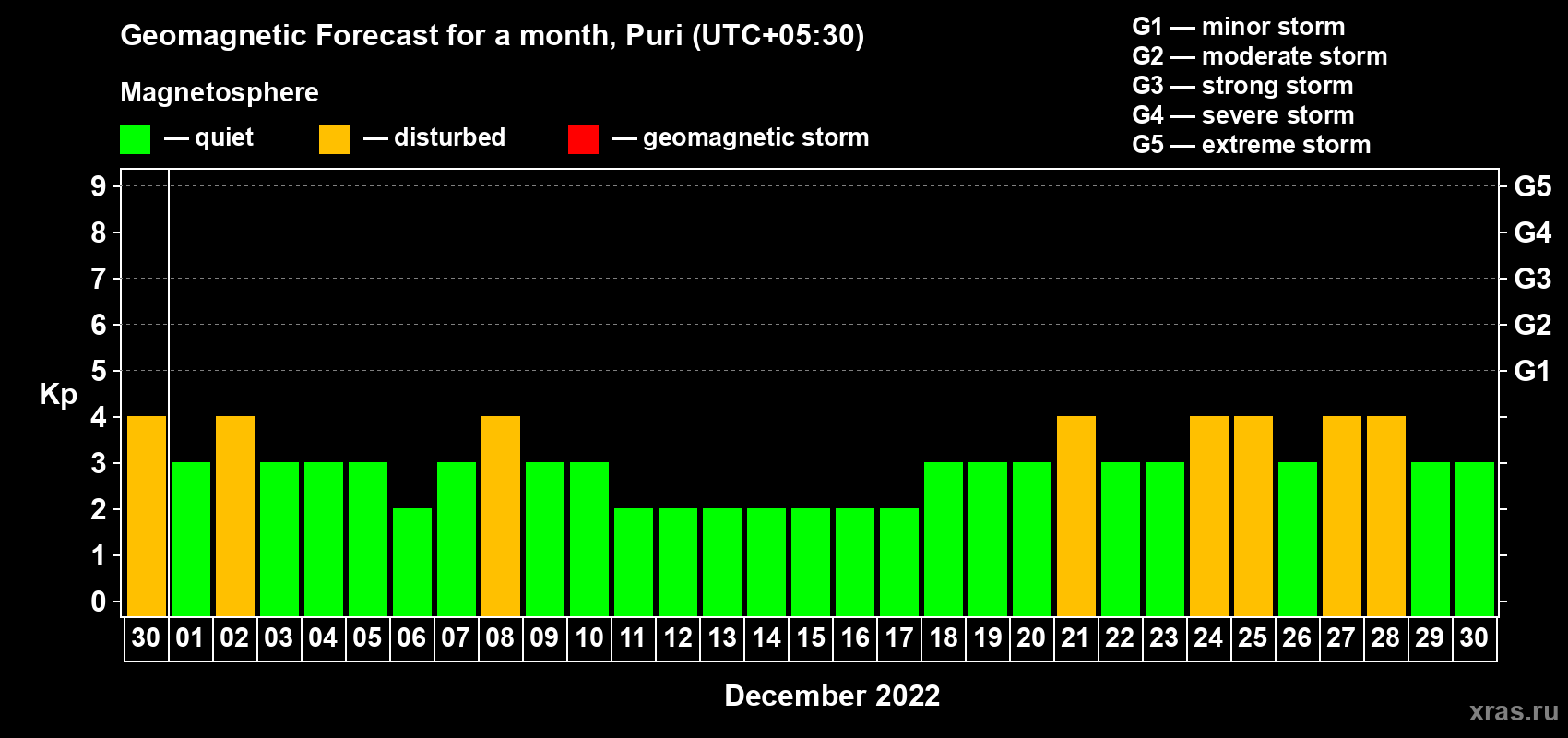
Task: Click the green quiet legend swatch
Action: tap(136, 139)
